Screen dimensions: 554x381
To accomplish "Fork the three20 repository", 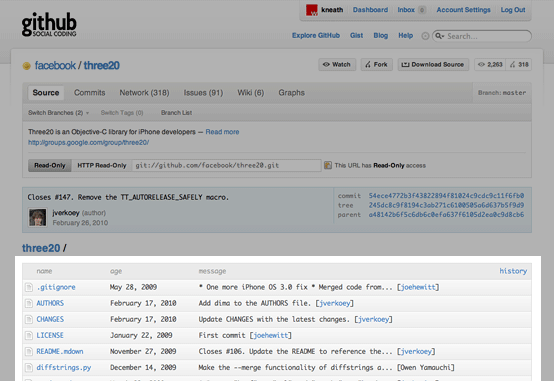I will (377, 64).
